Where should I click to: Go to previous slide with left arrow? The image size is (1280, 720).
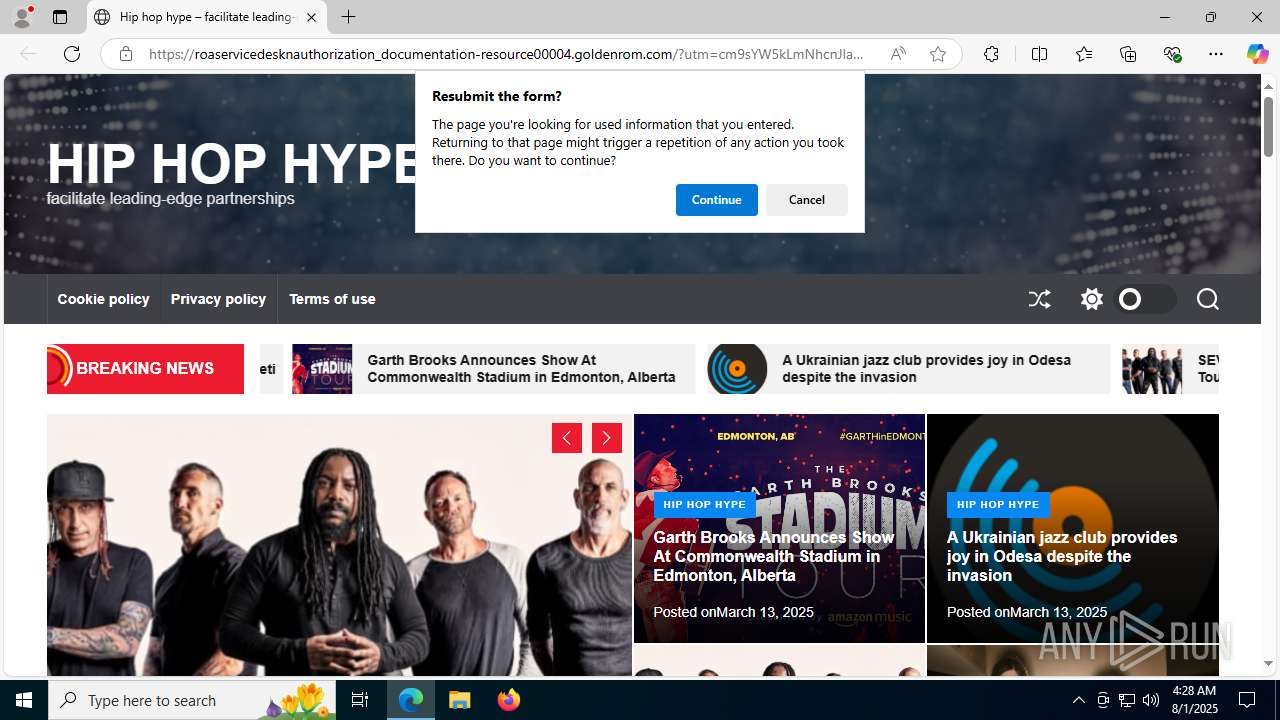[x=567, y=438]
